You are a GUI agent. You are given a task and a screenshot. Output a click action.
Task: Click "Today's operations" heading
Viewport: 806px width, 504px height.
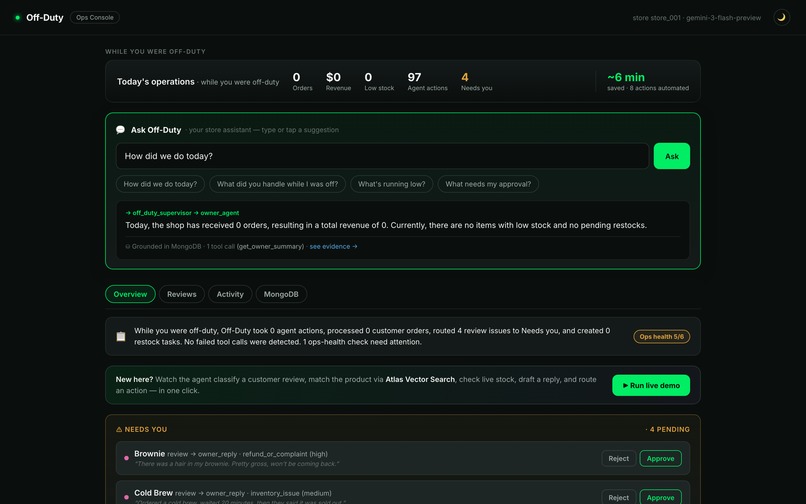click(156, 82)
